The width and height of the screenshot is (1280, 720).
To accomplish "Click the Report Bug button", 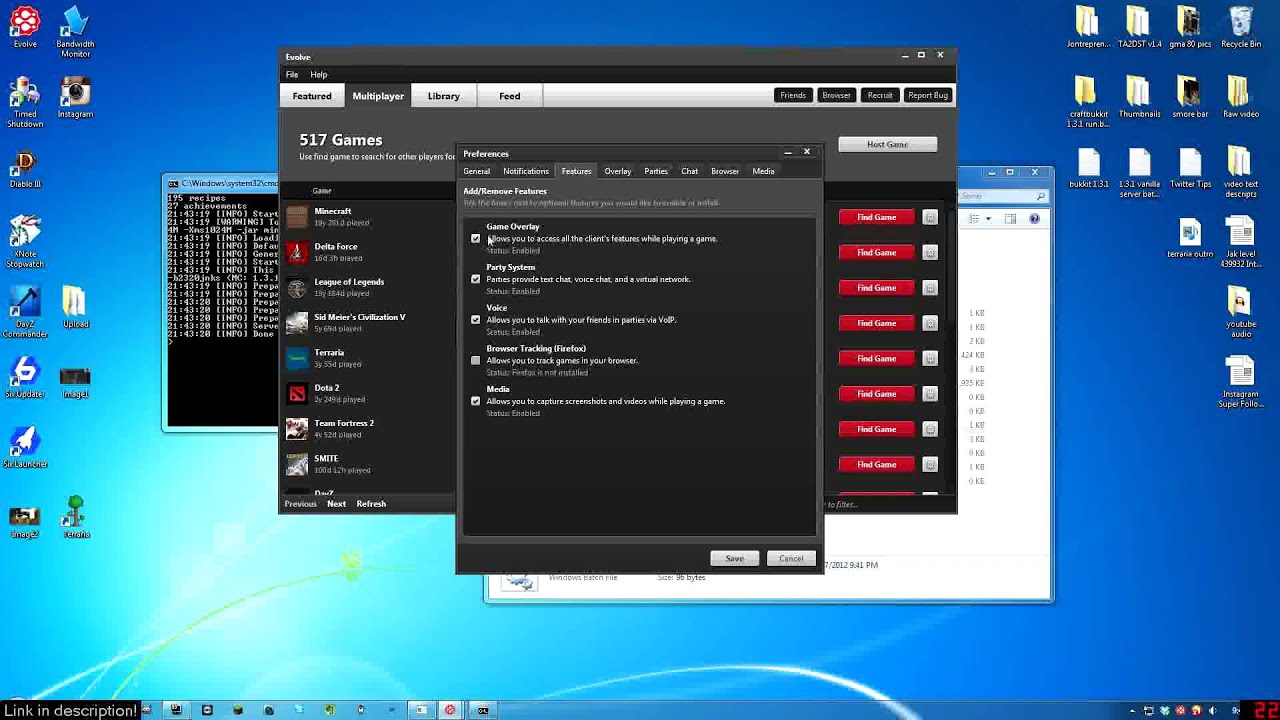I will pos(928,96).
